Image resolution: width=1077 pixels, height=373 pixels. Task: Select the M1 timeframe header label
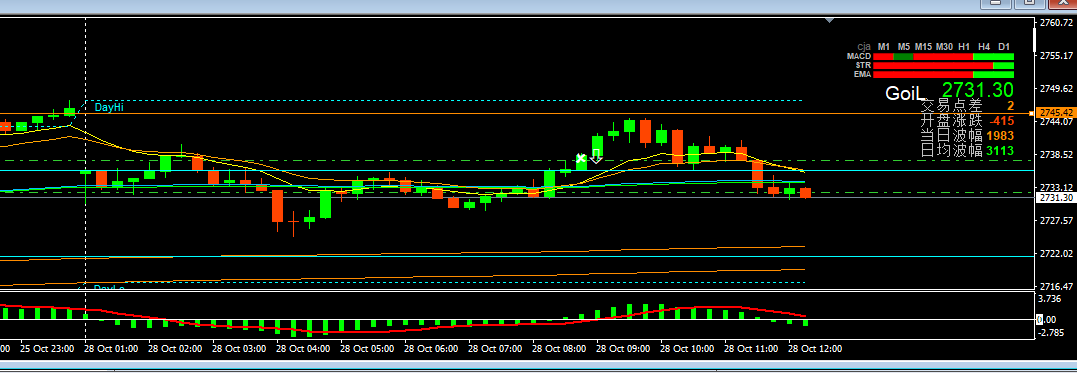(884, 46)
